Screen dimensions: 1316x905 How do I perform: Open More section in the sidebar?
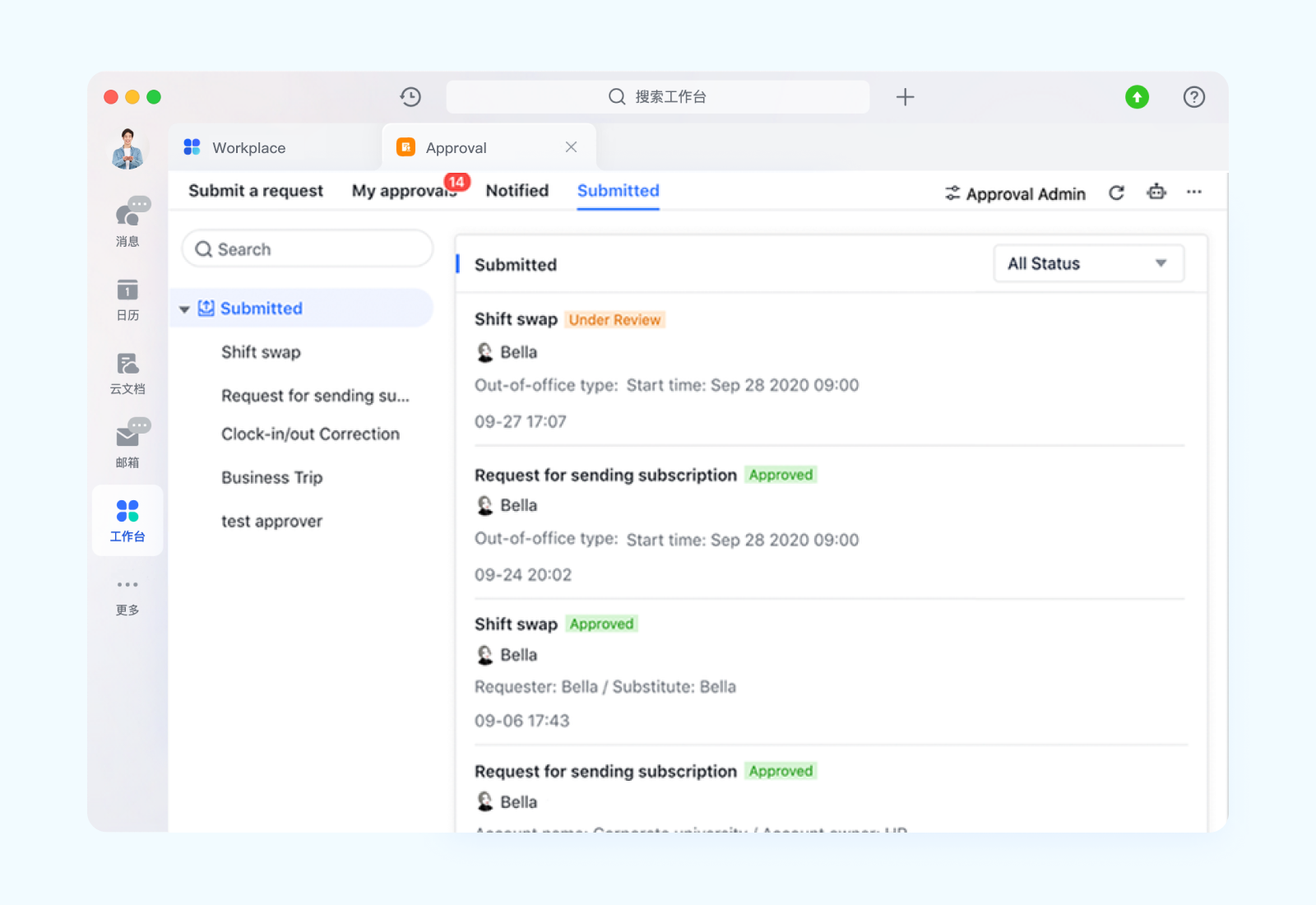click(127, 595)
